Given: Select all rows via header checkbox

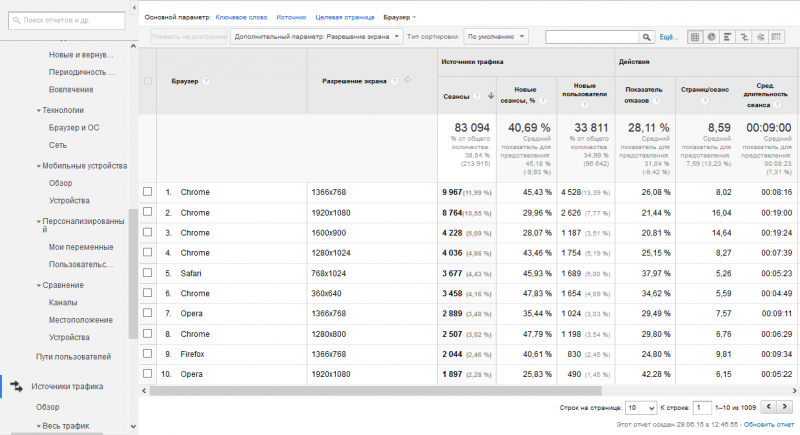Looking at the screenshot, I should point(148,80).
